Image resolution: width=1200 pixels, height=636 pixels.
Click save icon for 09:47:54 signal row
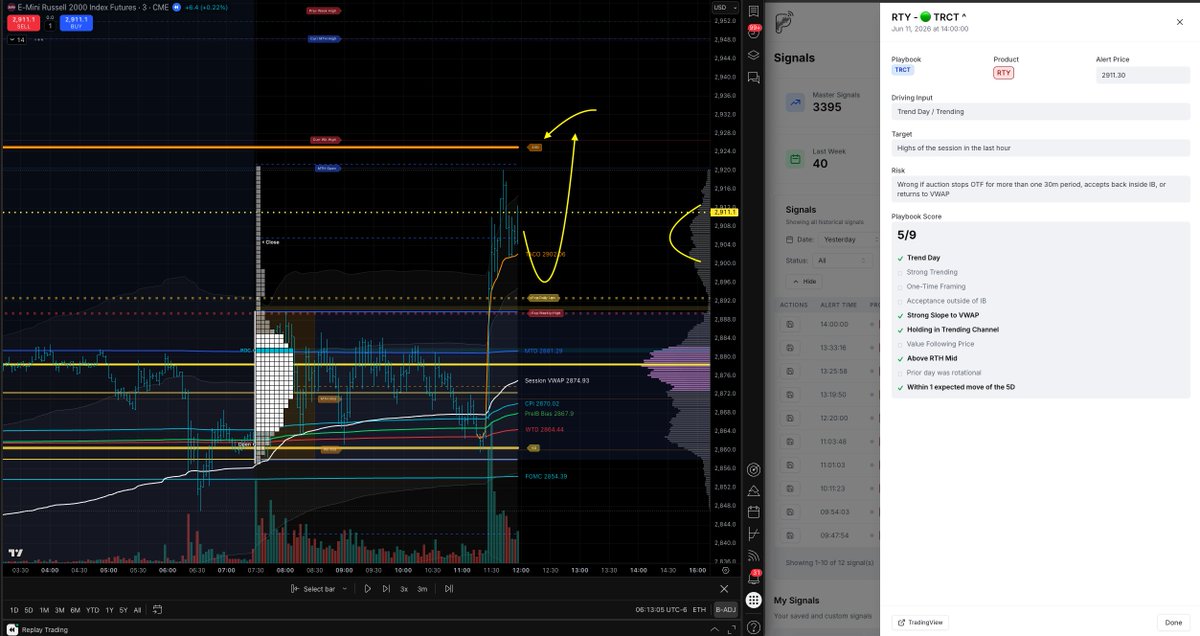pos(789,535)
